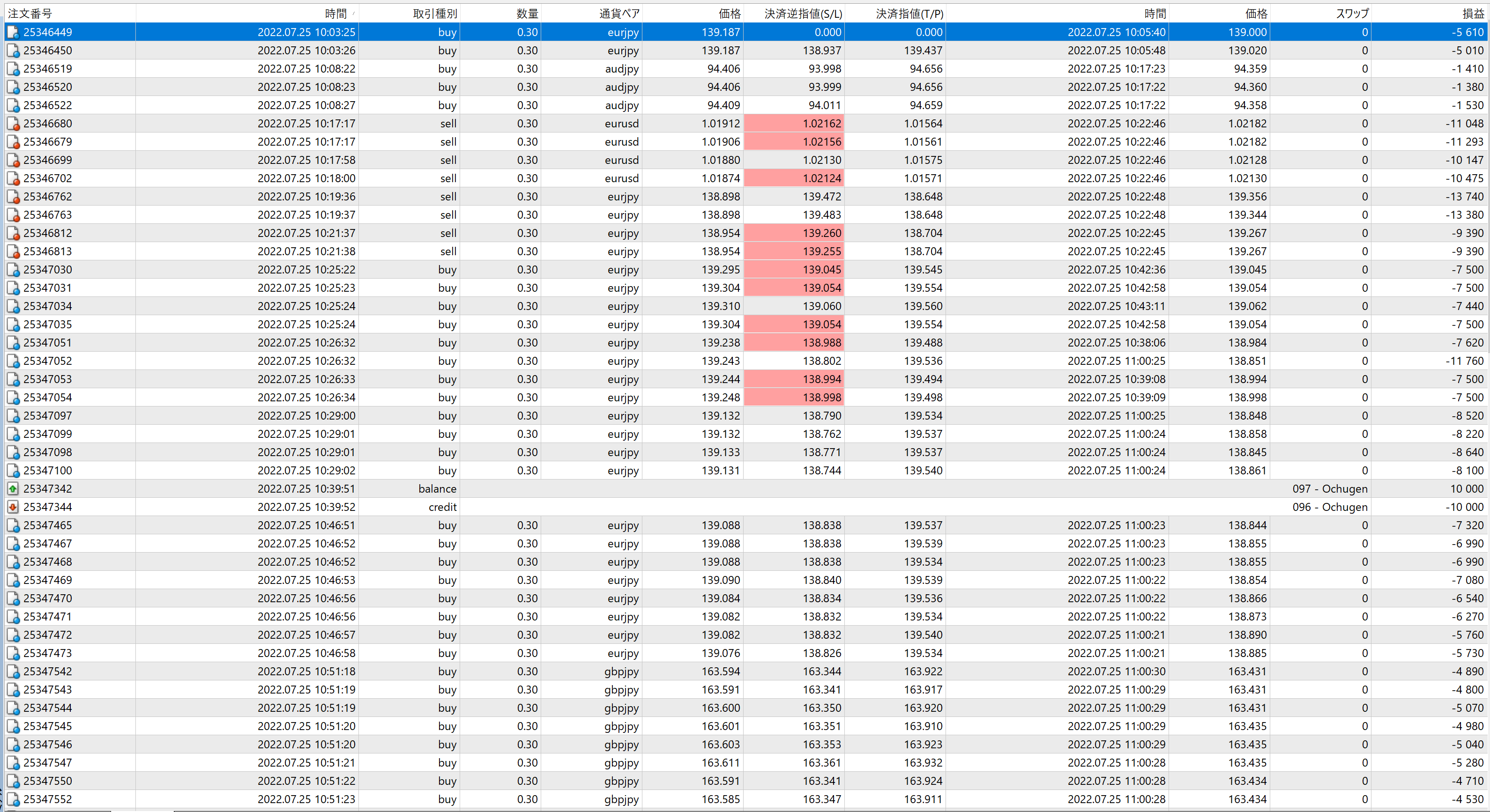Viewport: 1490px width, 812px height.
Task: Click highlighted stop loss value 138.998
Action: tap(794, 398)
